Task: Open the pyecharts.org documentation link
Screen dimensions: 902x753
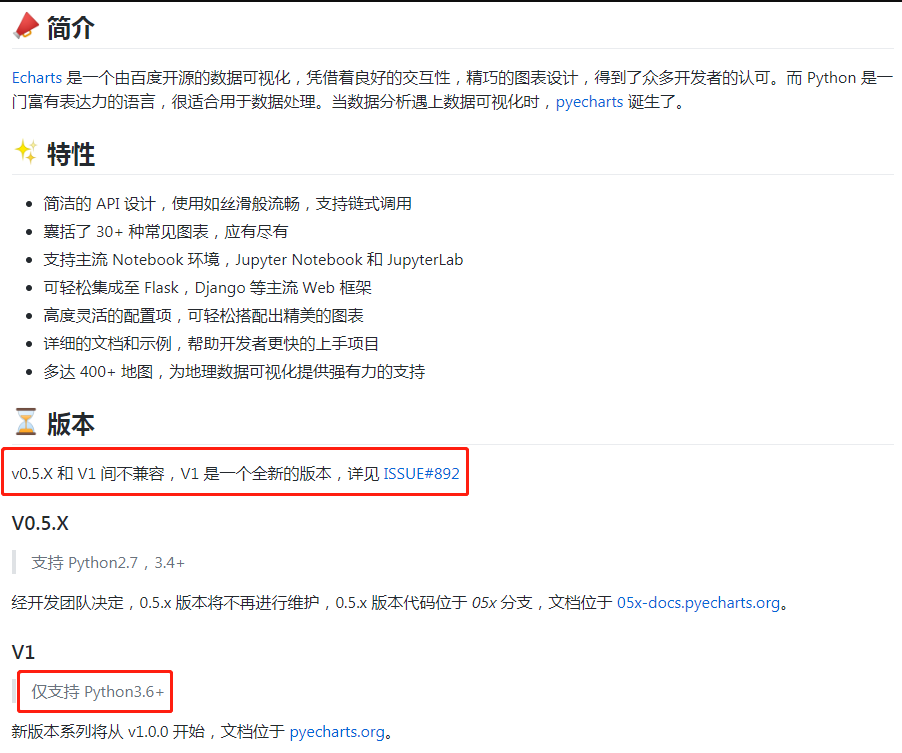Action: [337, 731]
